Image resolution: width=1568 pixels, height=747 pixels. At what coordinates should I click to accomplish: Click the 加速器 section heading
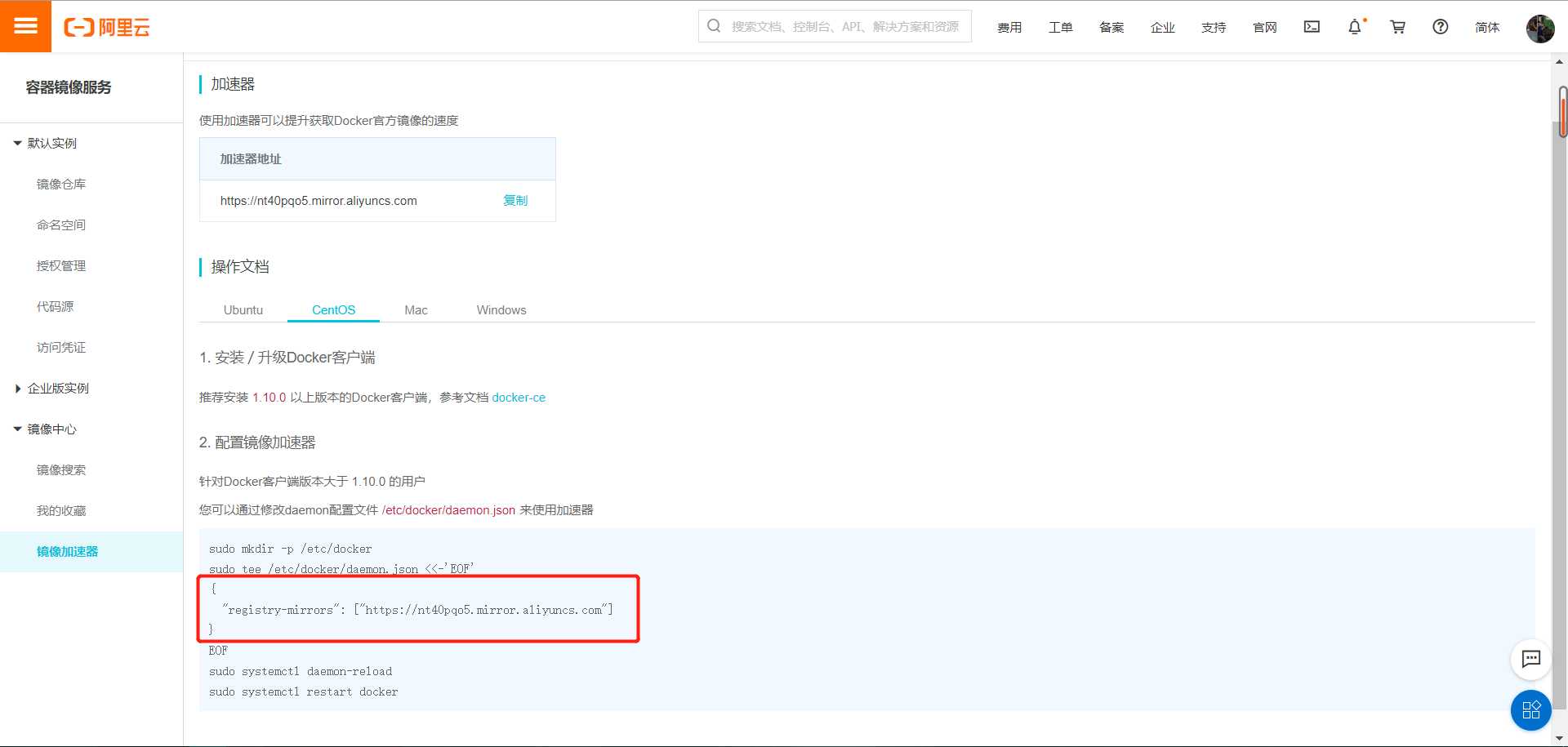click(233, 84)
